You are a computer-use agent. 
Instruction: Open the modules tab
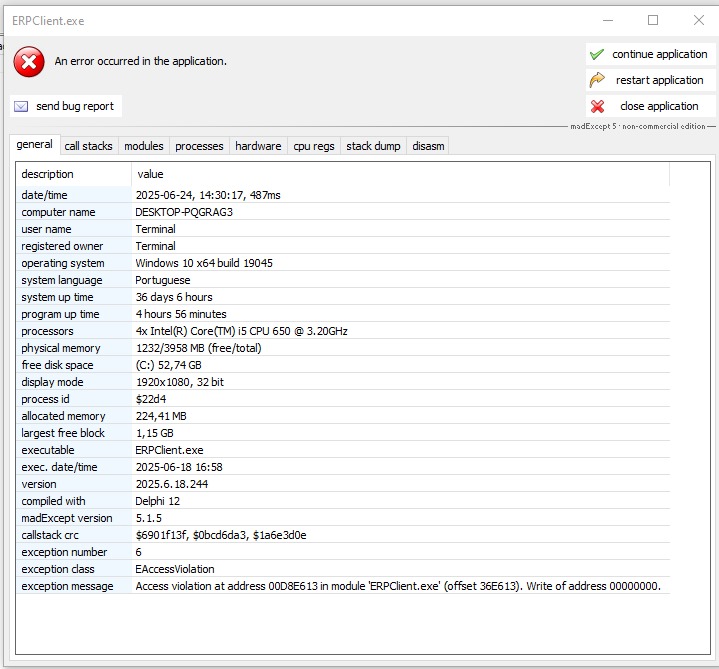coord(144,146)
